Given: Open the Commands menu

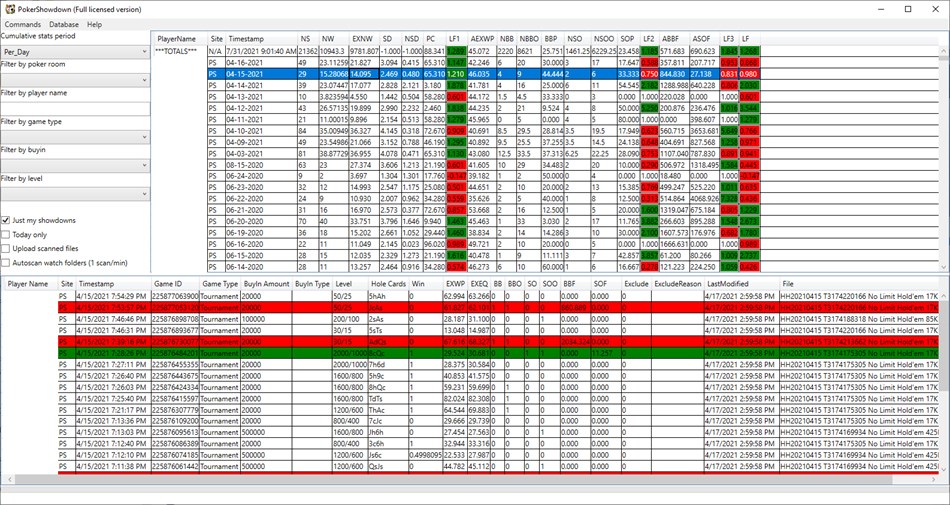Looking at the screenshot, I should click(22, 25).
